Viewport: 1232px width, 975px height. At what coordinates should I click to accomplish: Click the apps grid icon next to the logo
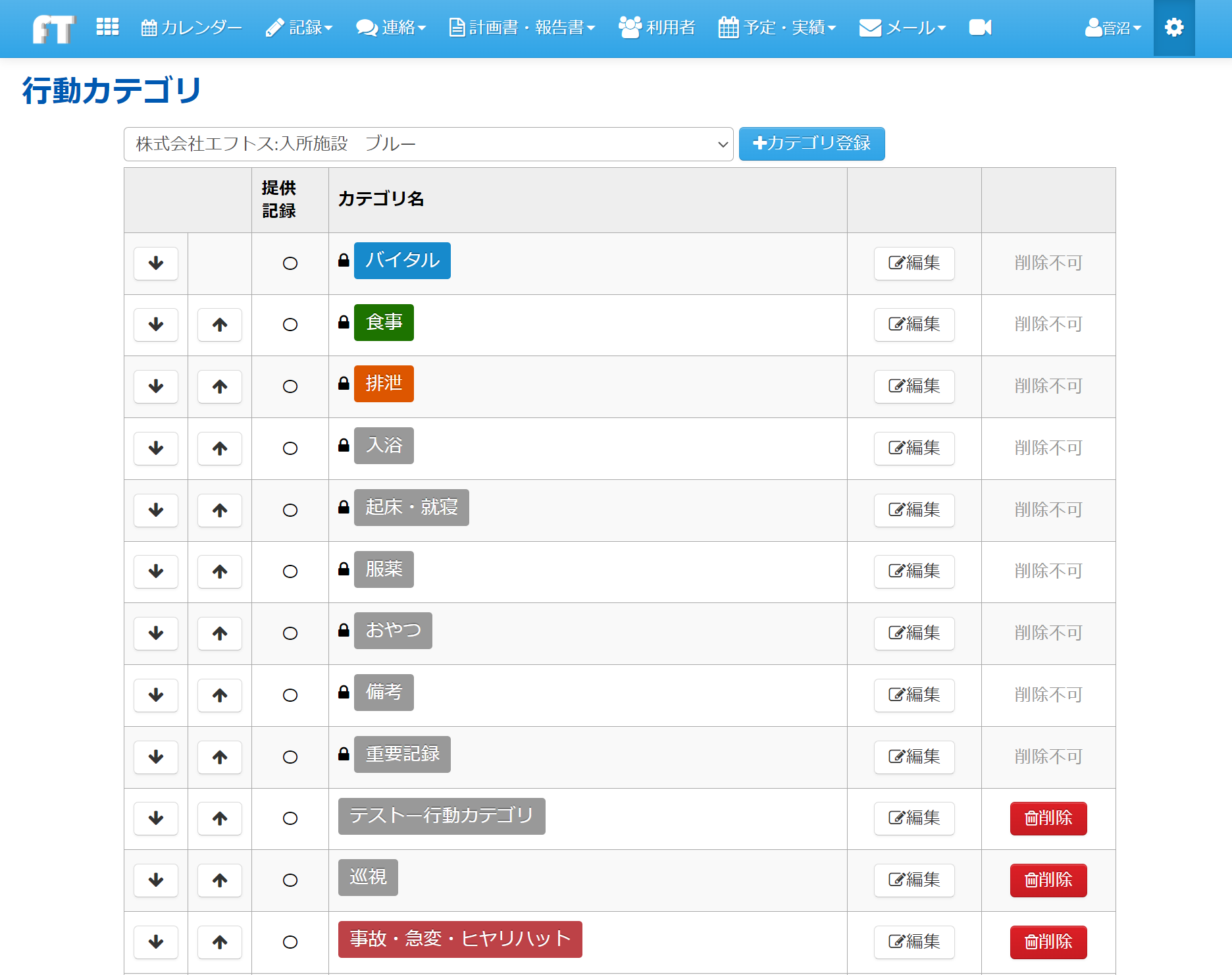(107, 26)
